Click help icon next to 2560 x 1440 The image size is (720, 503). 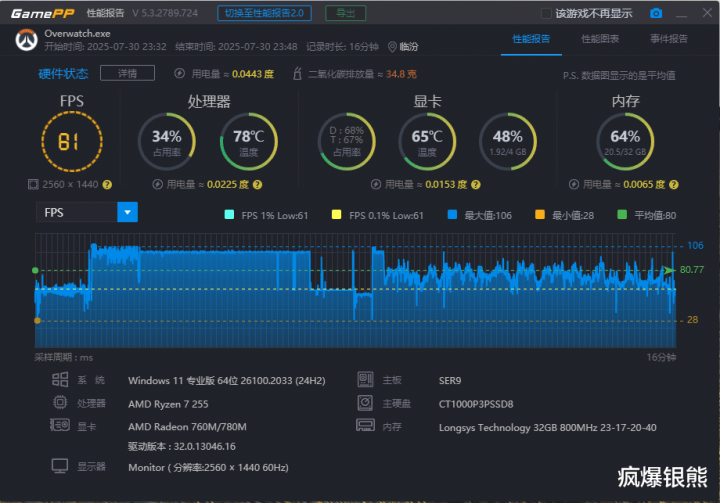[107, 185]
